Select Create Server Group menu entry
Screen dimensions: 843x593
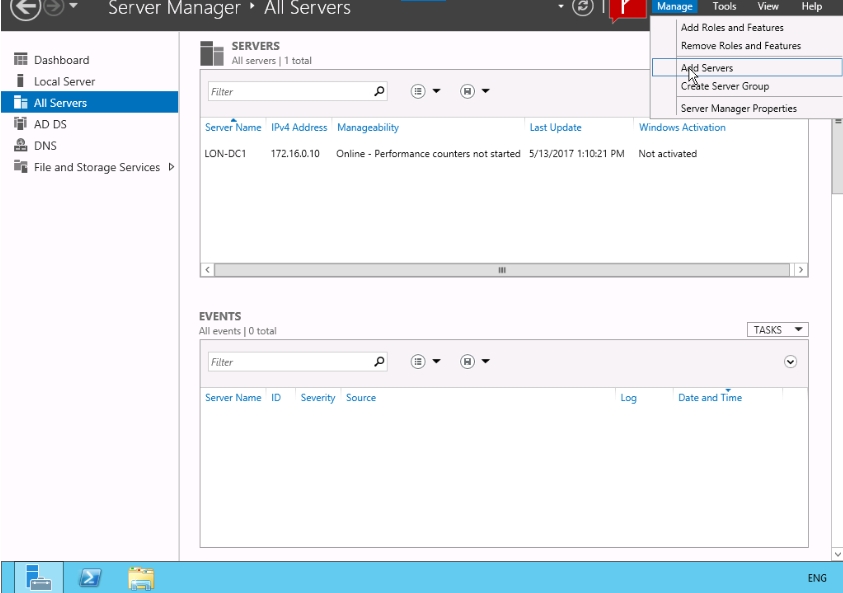[724, 86]
